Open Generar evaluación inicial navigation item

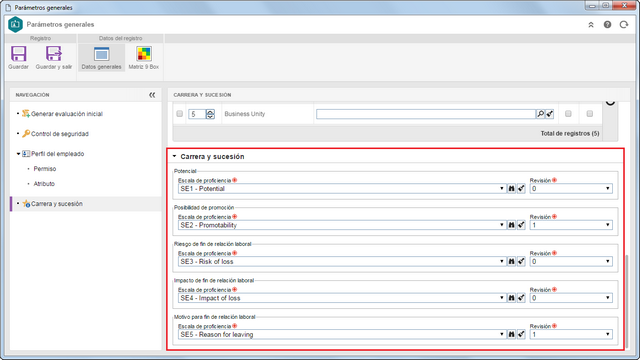(x=67, y=114)
